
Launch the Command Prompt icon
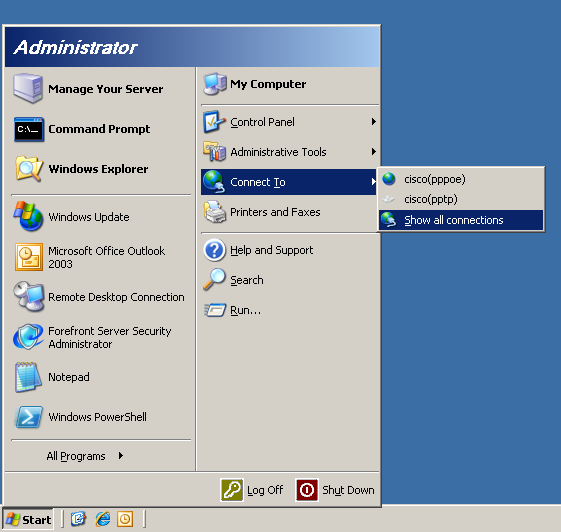pyautogui.click(x=29, y=129)
